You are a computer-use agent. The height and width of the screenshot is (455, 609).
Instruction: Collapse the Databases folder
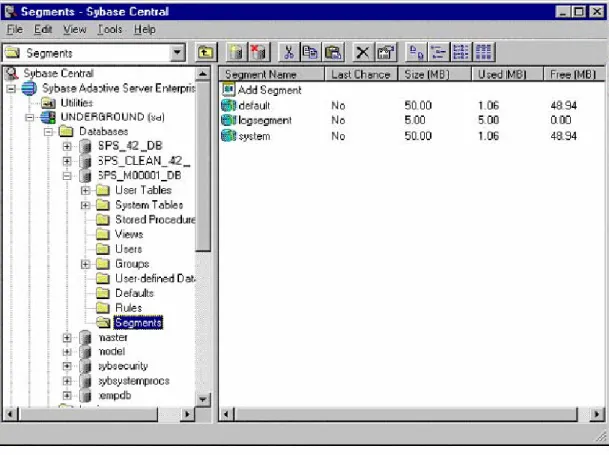pyautogui.click(x=49, y=132)
